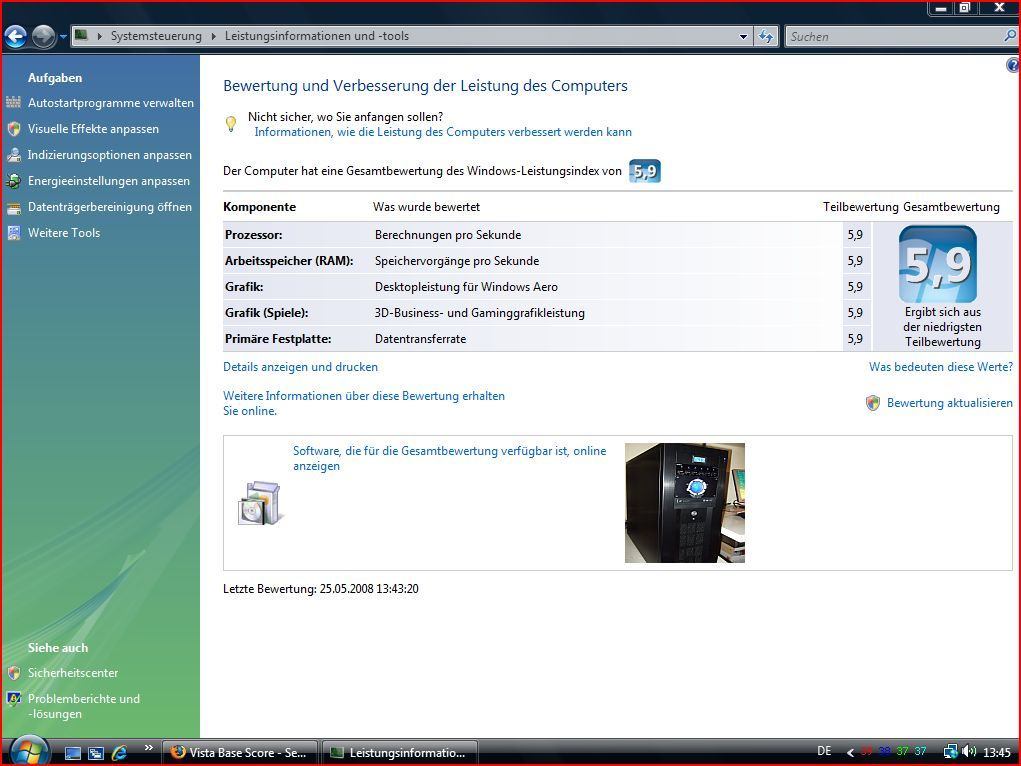This screenshot has height=766, width=1021.
Task: Open Weitere Informationen über diese Bewertung link
Action: [x=364, y=403]
